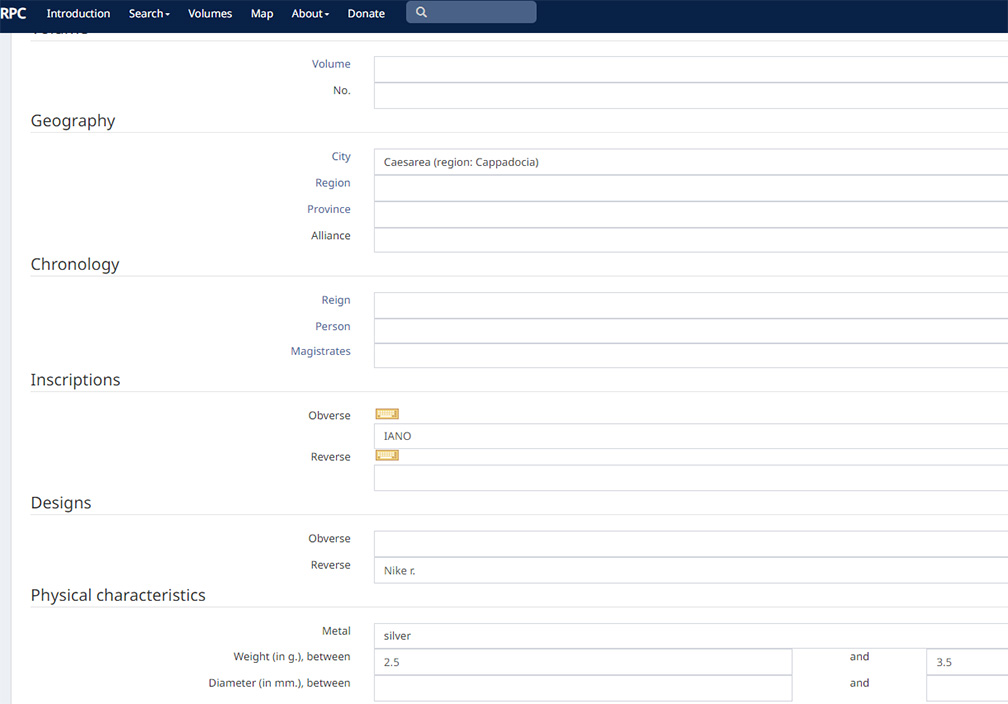Image resolution: width=1008 pixels, height=704 pixels.
Task: Click the maximum weight field with 3.5
Action: pyautogui.click(x=967, y=662)
